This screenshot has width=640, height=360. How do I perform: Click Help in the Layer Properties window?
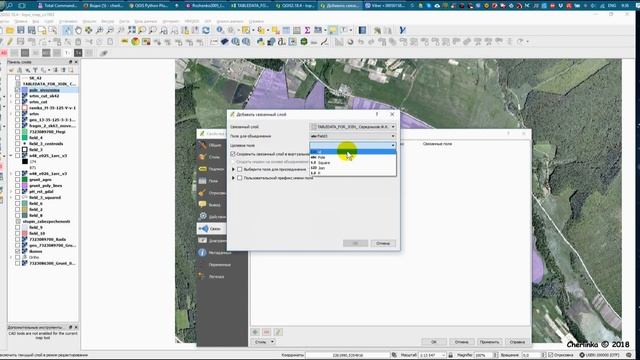point(517,342)
